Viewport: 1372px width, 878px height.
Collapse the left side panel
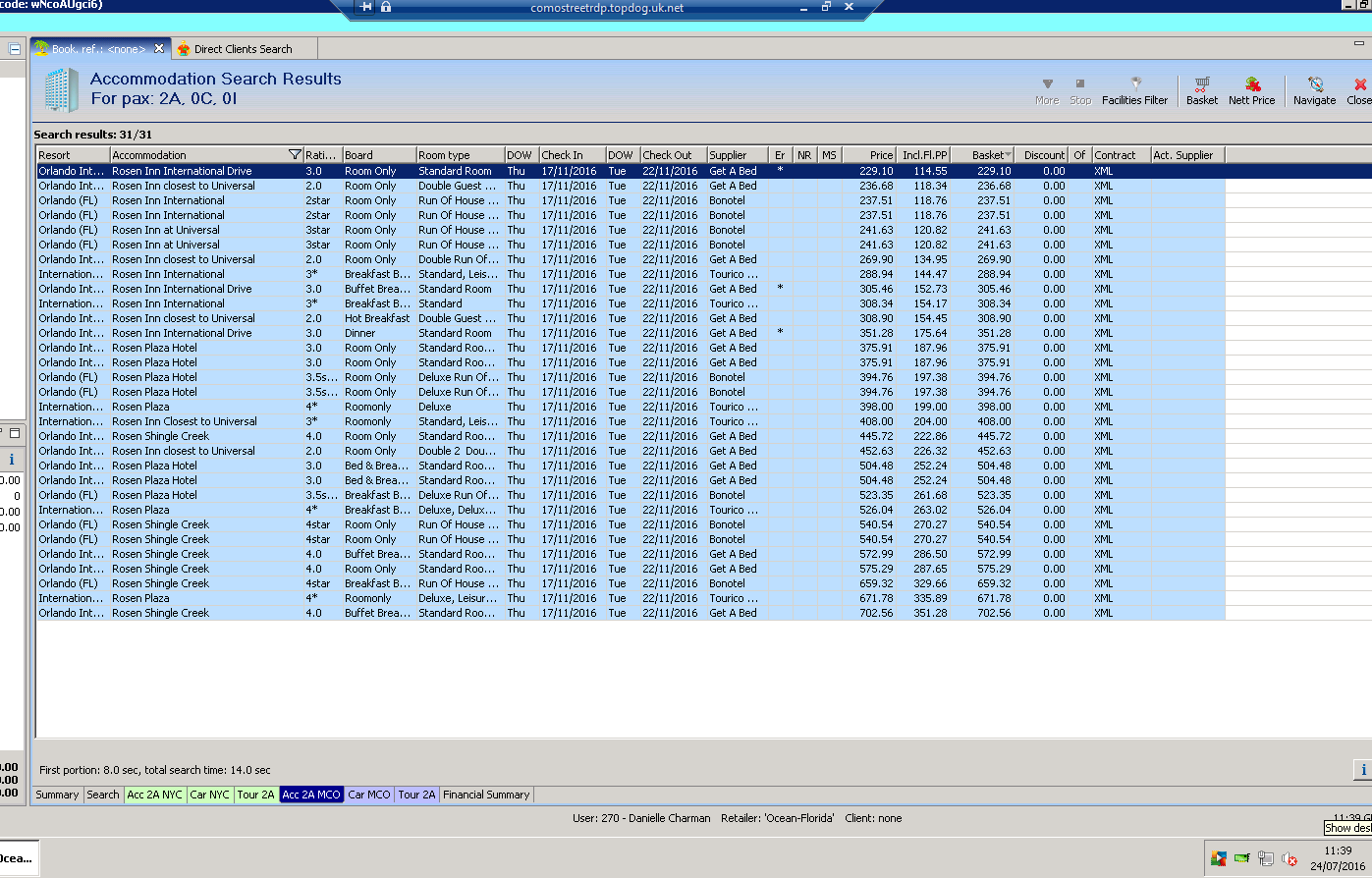[x=15, y=48]
